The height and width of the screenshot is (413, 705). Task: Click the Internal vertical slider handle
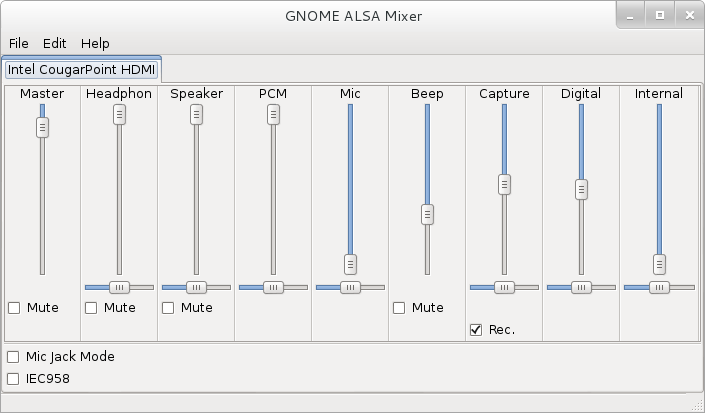click(659, 264)
